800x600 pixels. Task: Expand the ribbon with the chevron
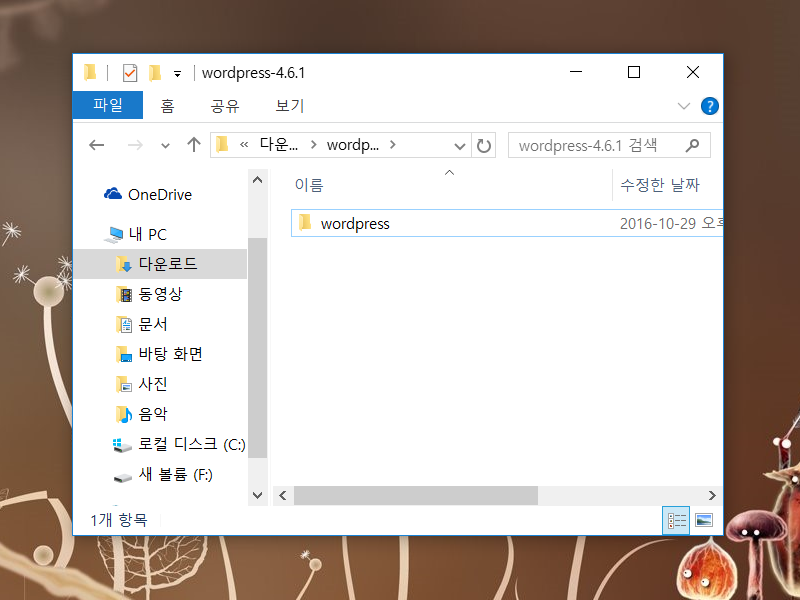pyautogui.click(x=684, y=106)
